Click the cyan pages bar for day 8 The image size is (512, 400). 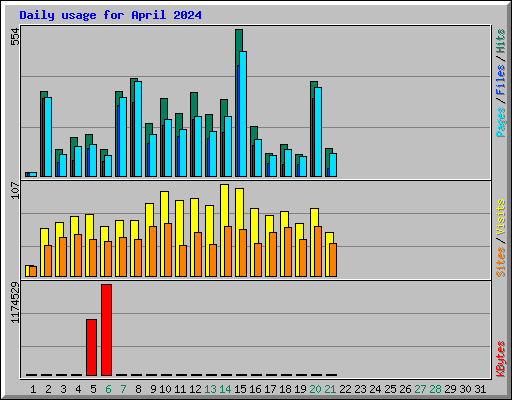pos(138,129)
